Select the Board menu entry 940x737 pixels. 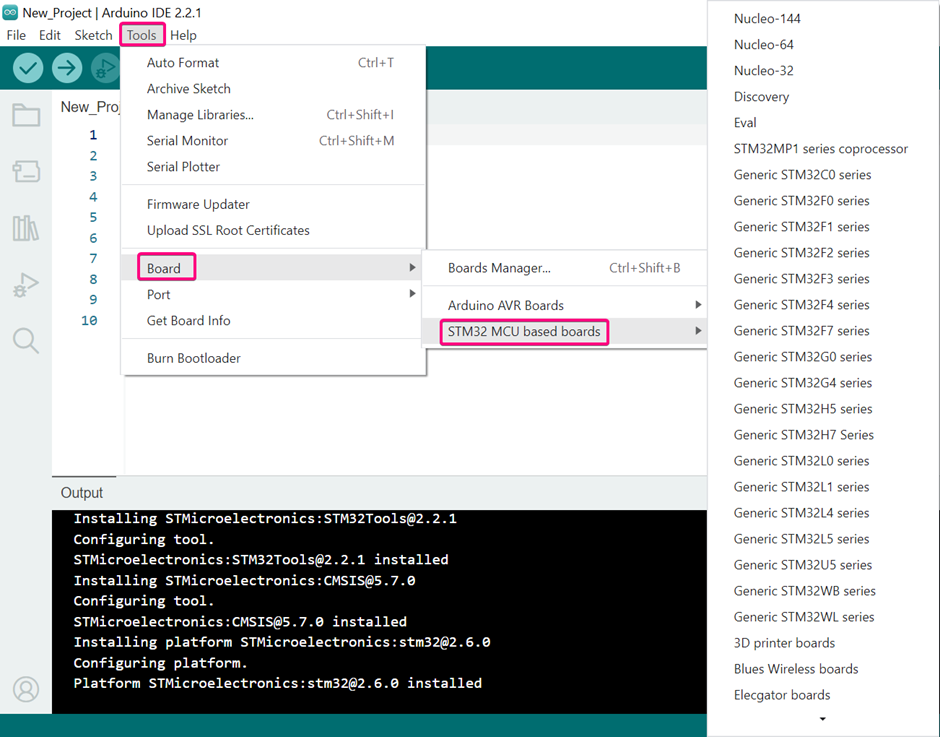coord(273,268)
